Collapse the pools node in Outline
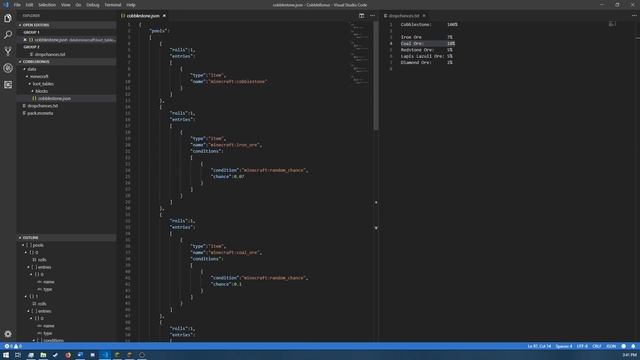 23,245
